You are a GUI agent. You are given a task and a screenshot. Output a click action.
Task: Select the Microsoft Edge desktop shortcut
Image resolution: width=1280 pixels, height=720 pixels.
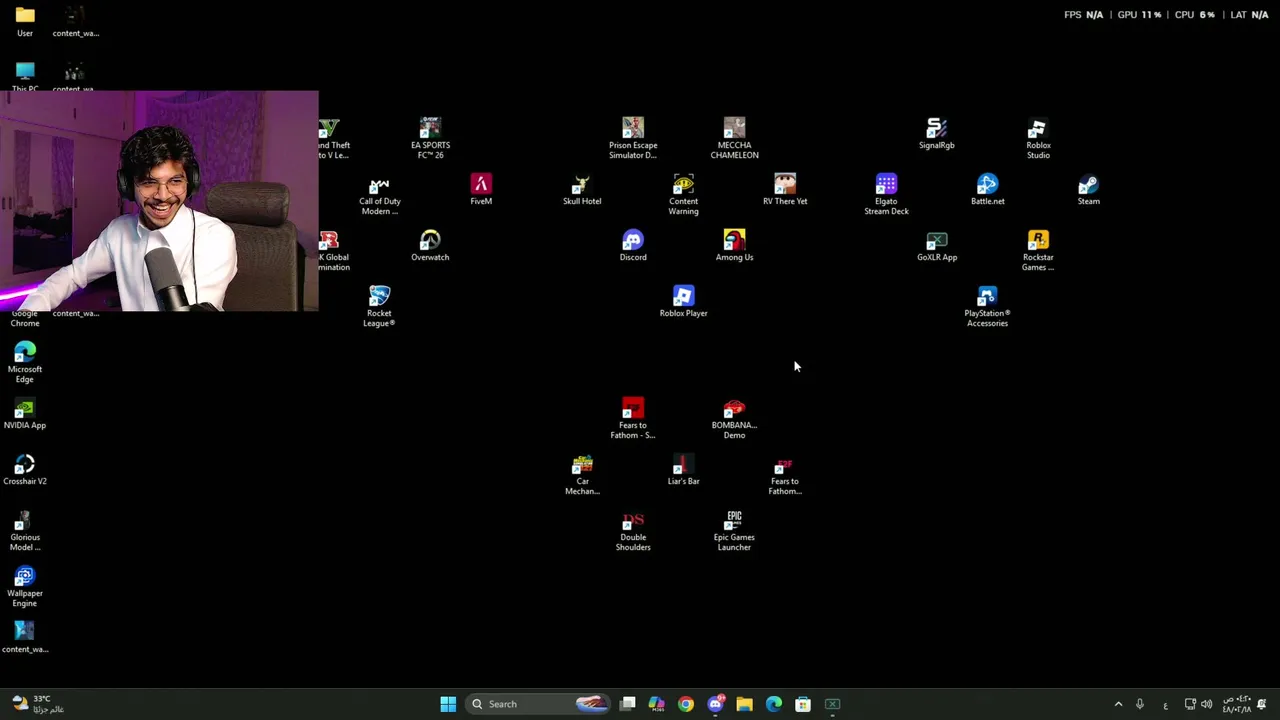point(25,362)
